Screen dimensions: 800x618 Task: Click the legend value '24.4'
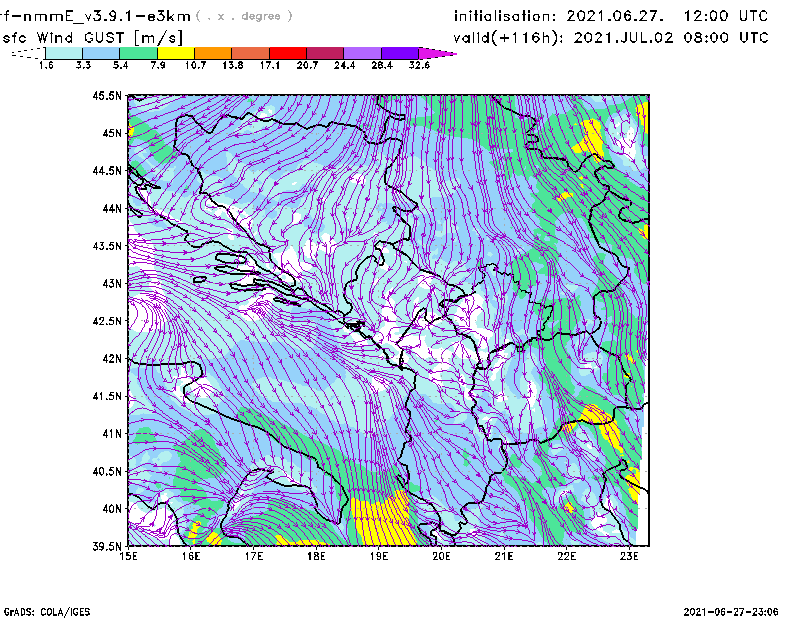coord(344,65)
